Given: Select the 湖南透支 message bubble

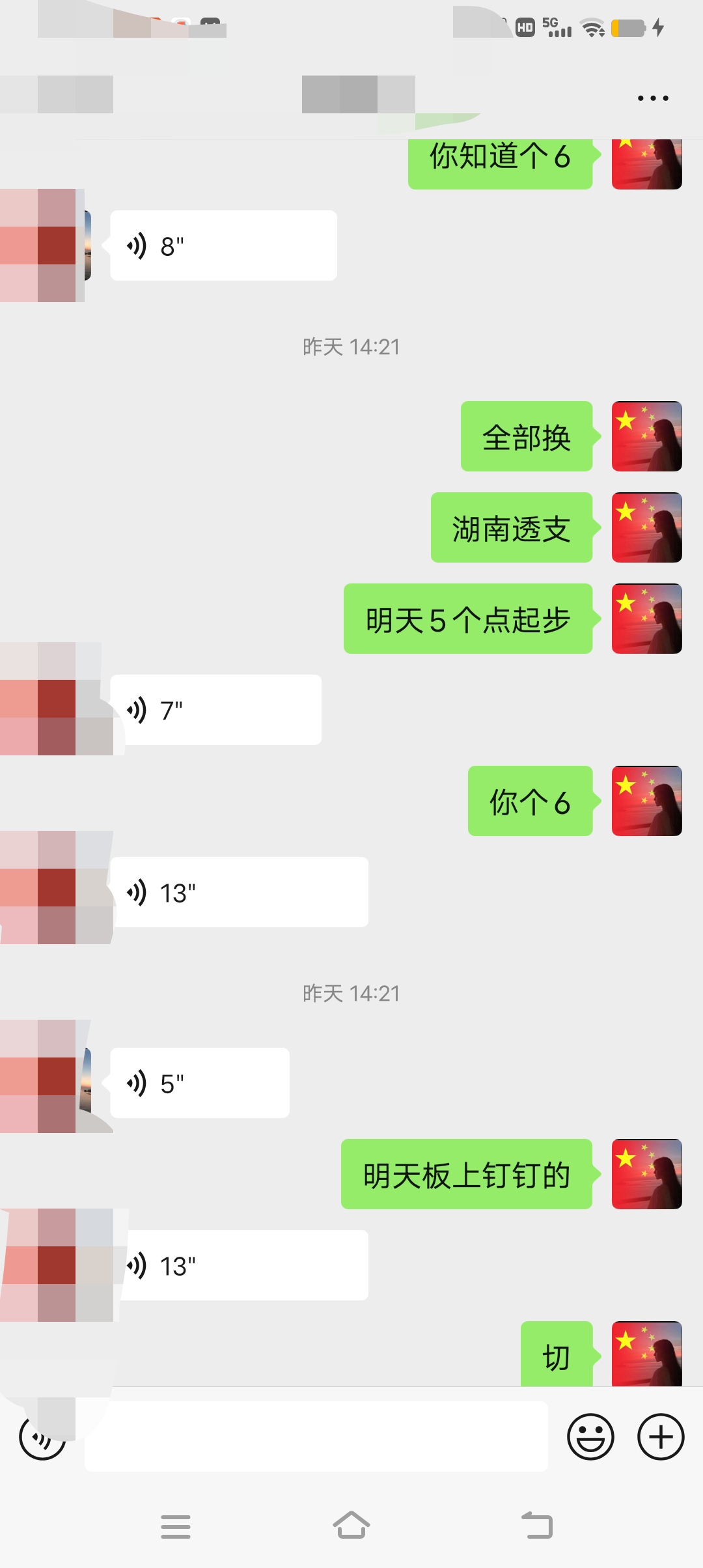Looking at the screenshot, I should 512,527.
